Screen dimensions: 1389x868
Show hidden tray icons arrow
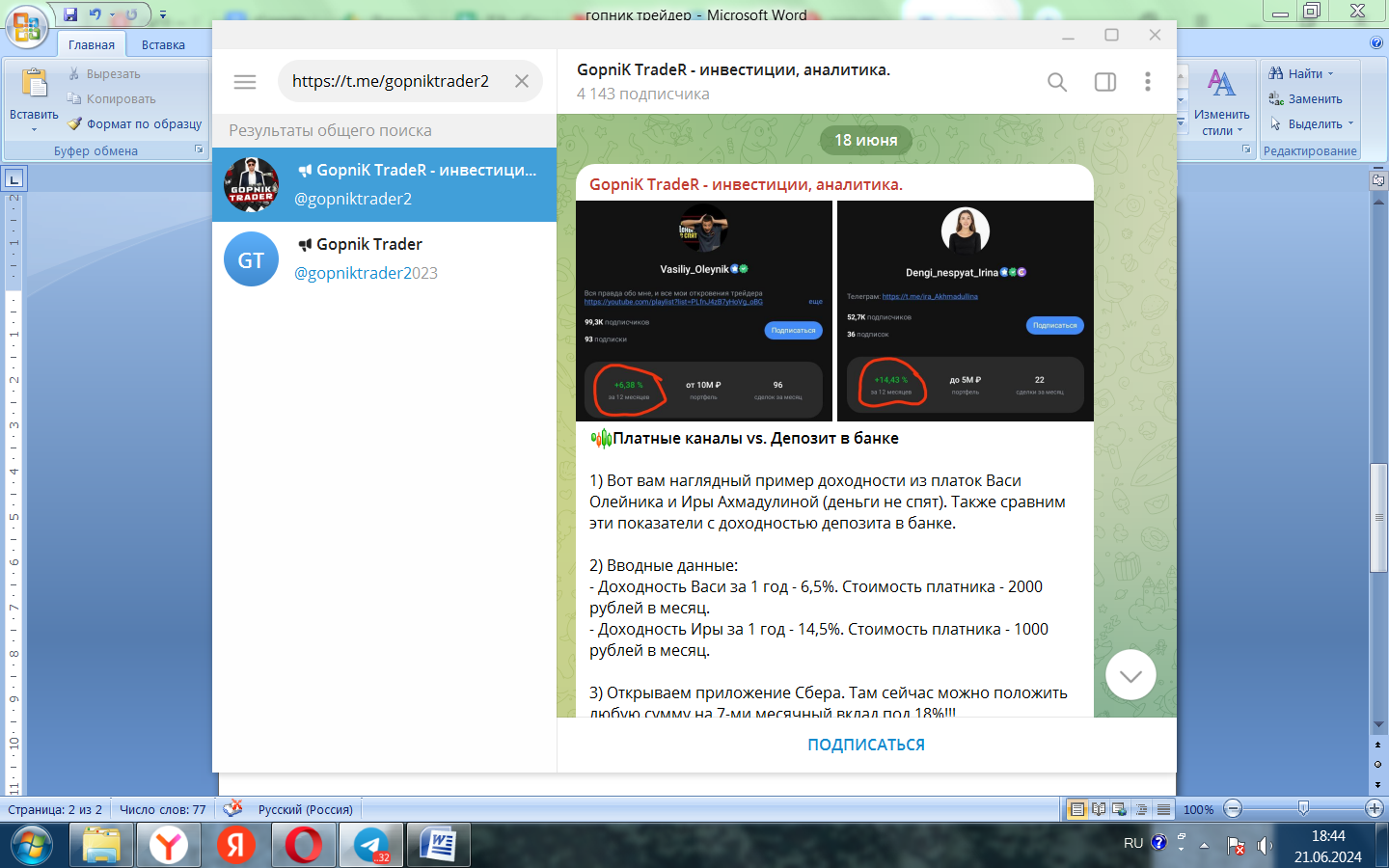tap(1204, 845)
